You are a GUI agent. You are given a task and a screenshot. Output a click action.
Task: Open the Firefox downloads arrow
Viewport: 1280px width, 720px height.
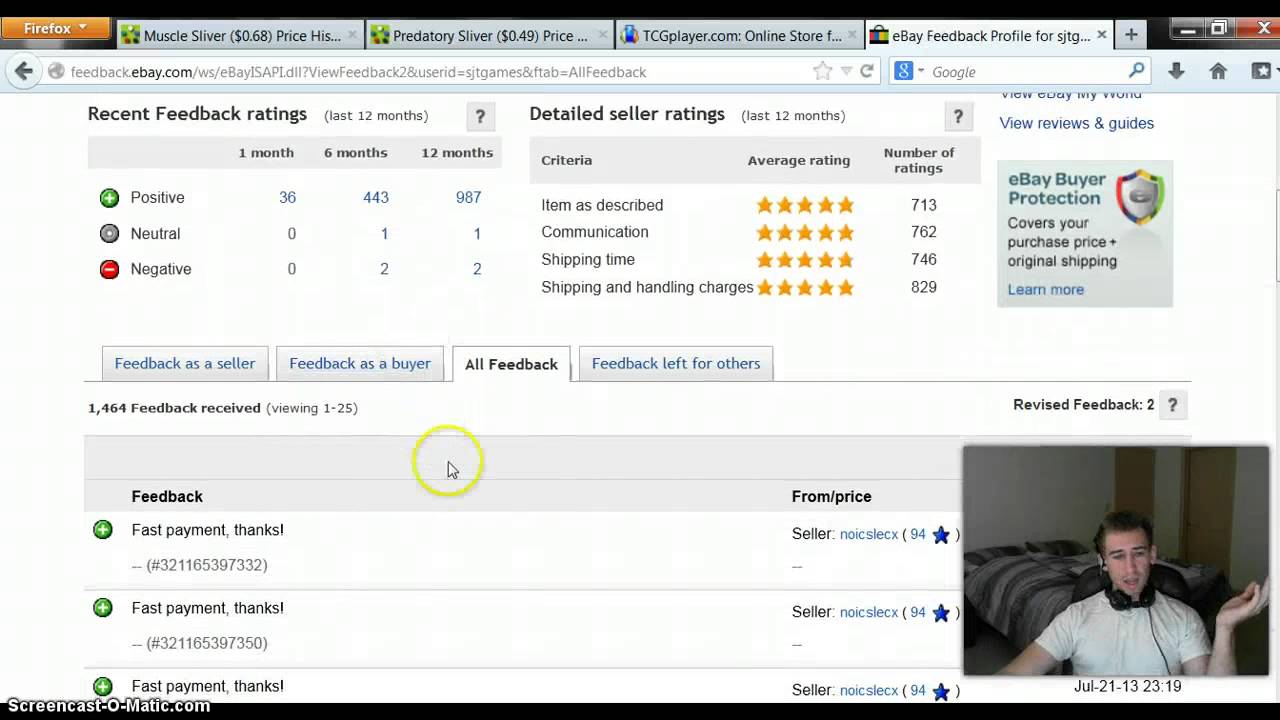(1176, 72)
